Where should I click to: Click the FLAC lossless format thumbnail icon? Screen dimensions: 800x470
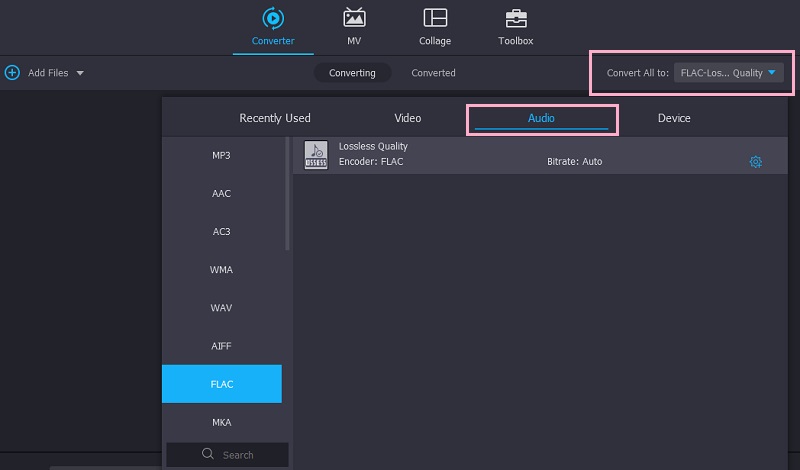click(316, 155)
